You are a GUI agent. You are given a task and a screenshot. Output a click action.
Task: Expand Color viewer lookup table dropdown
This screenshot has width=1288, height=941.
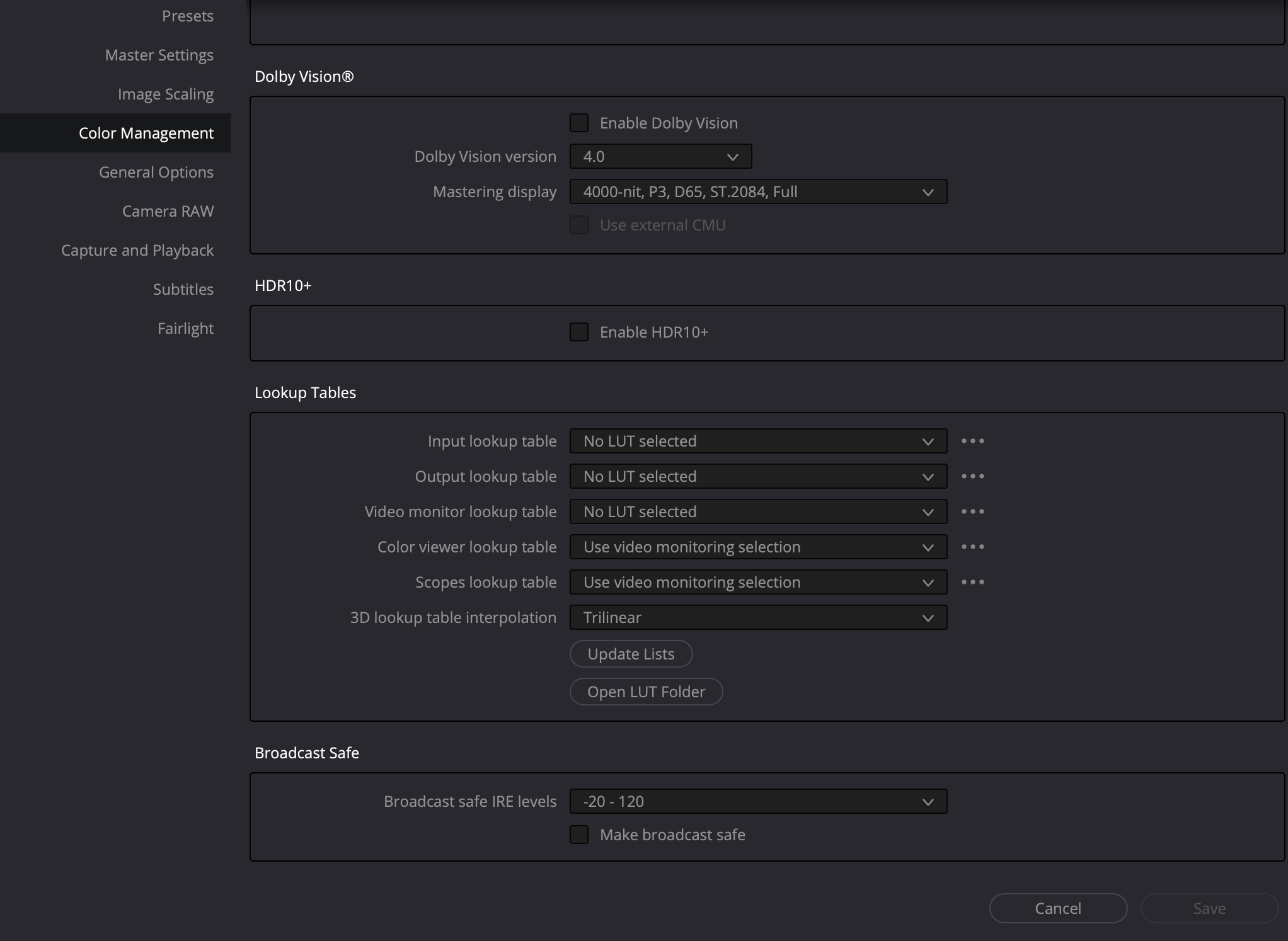[758, 547]
